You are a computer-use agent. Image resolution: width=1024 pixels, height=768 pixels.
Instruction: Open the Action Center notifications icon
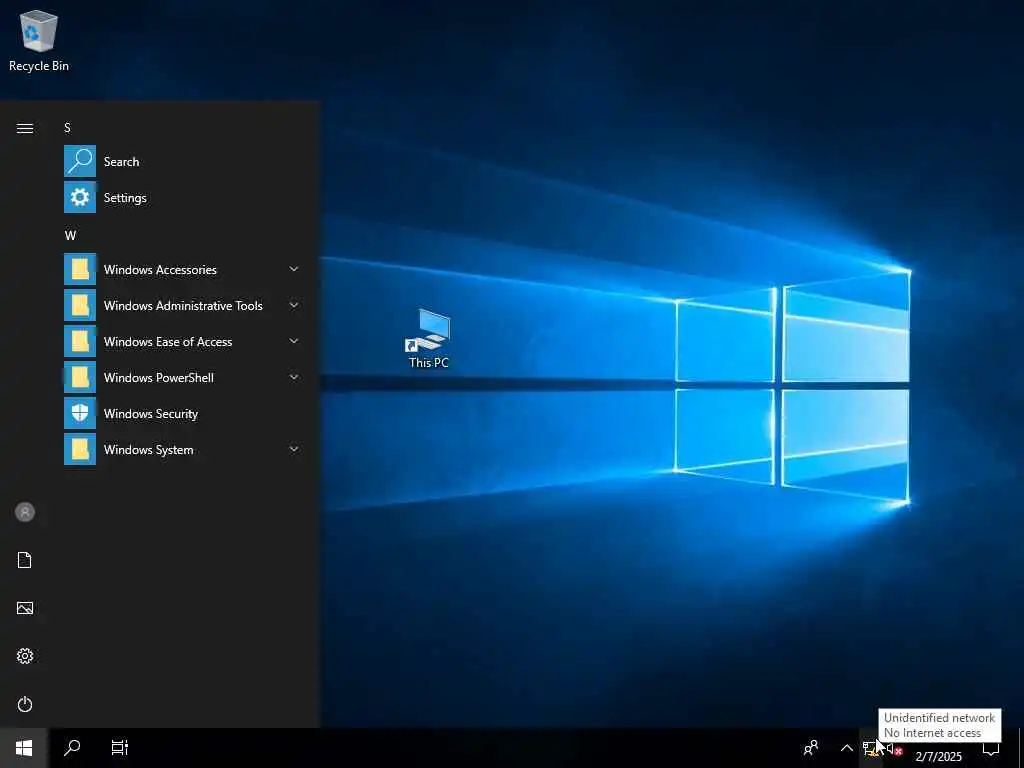point(991,748)
